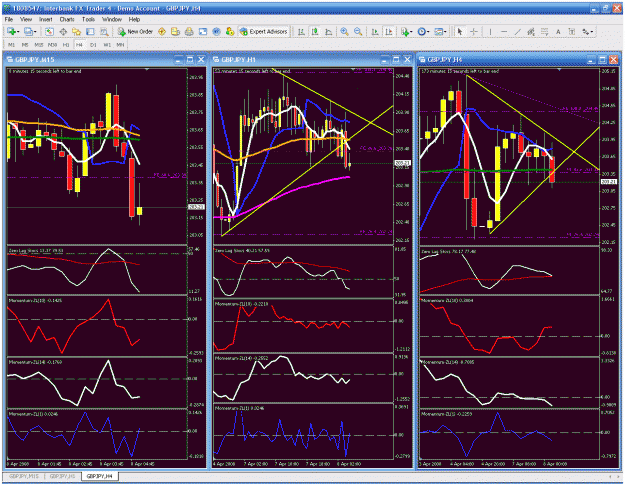Switch timeframe to W1
This screenshot has width=625, height=484.
pyautogui.click(x=107, y=45)
